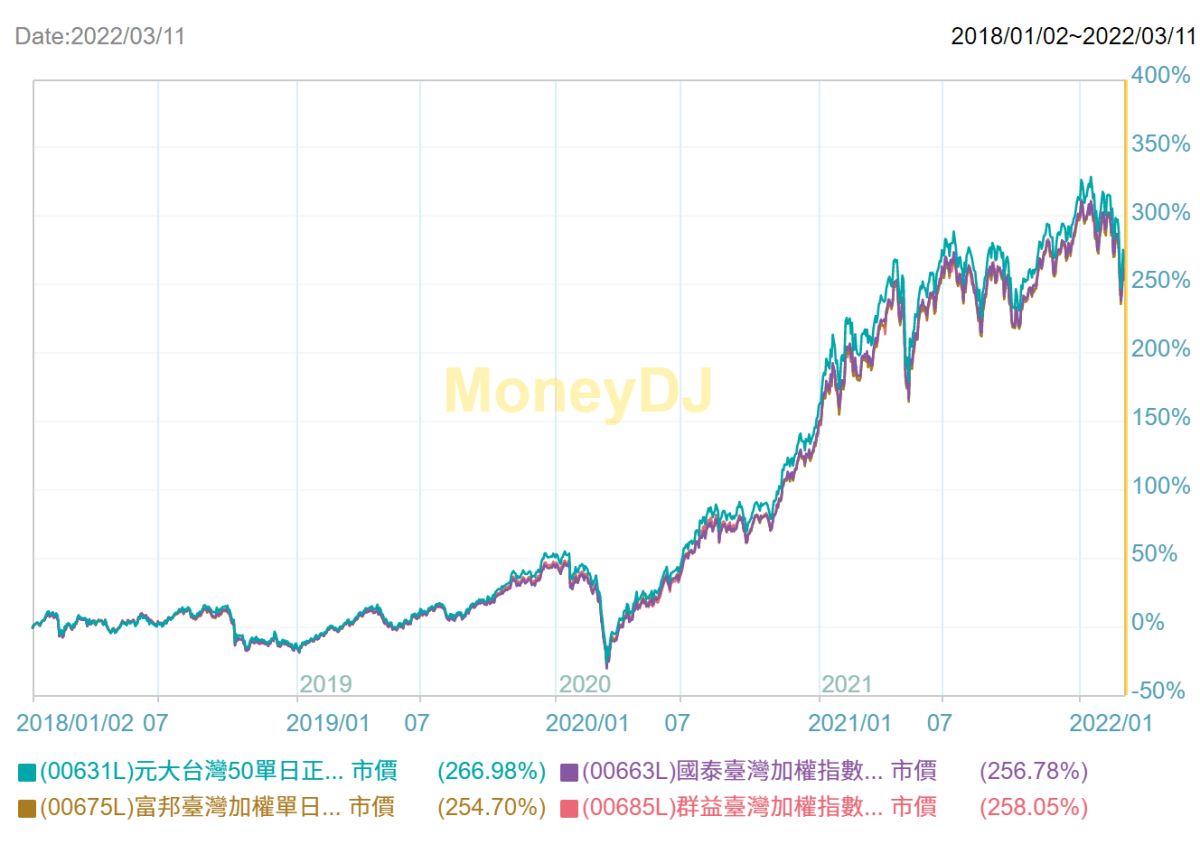Click the 2020 year marker inside chart
This screenshot has height=853, width=1200.
click(x=585, y=684)
